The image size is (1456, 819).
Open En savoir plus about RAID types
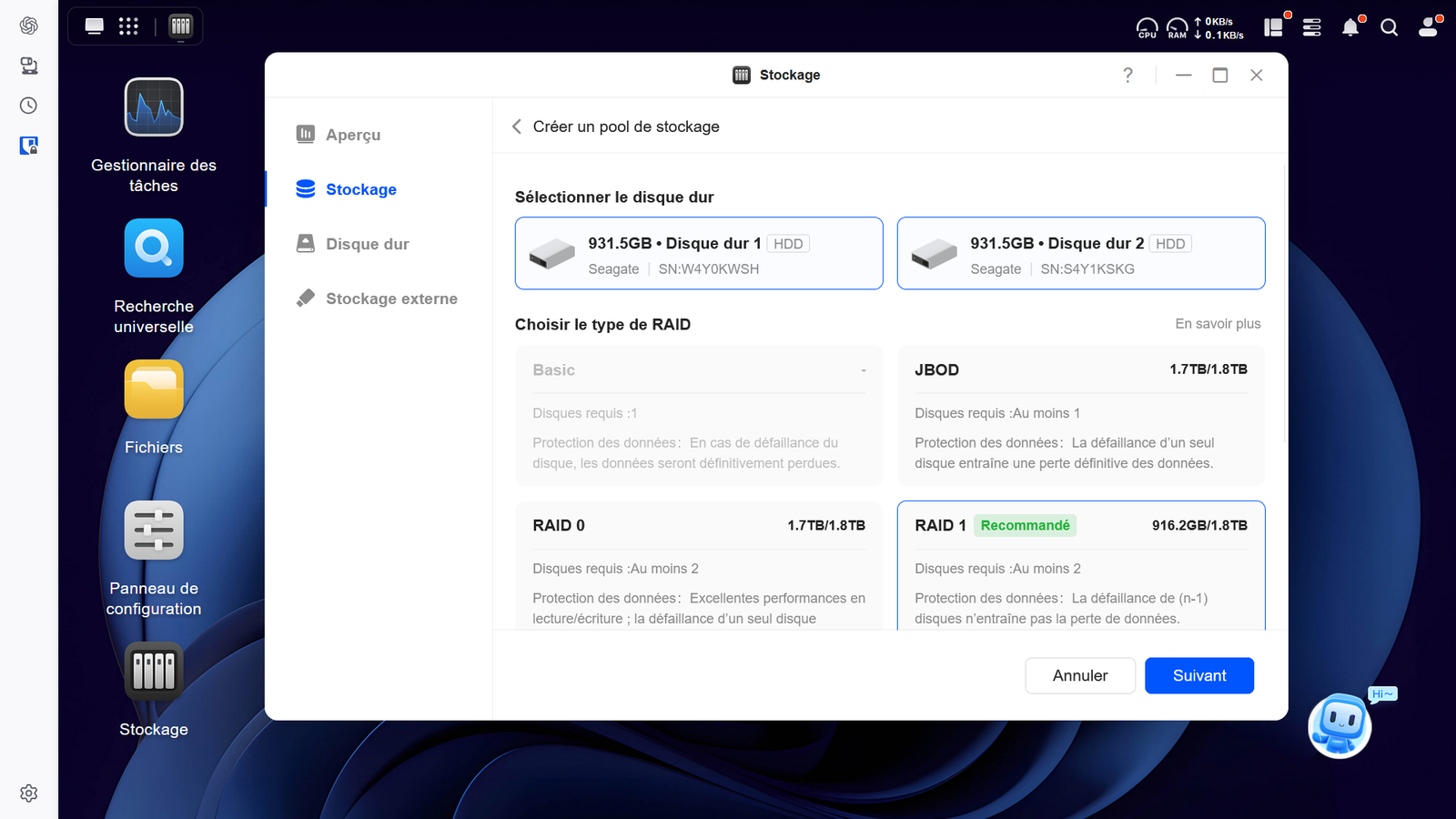coord(1218,323)
